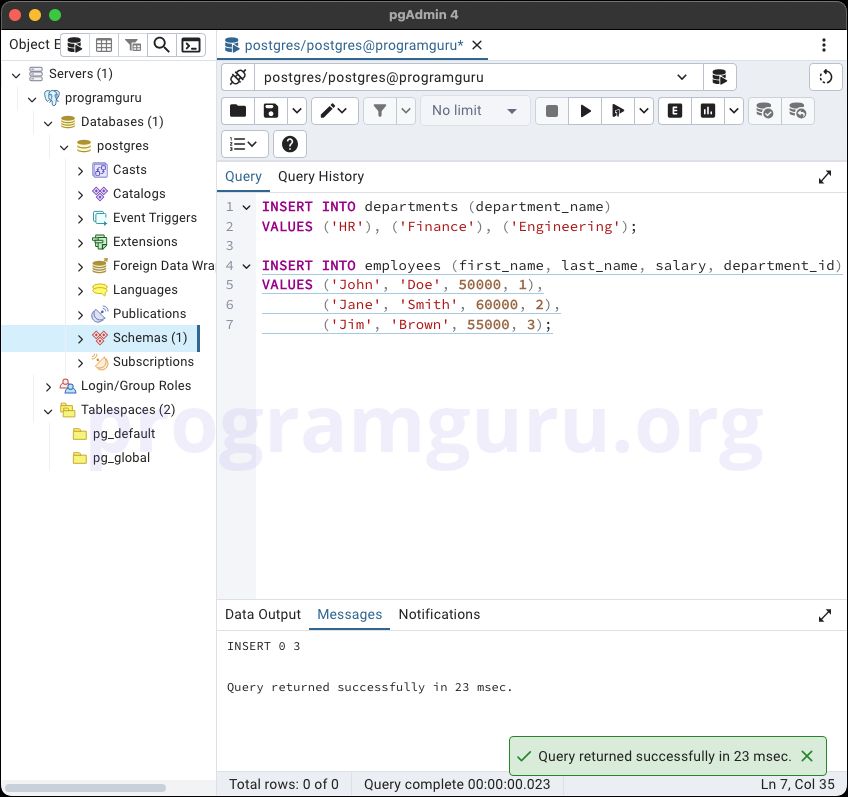The width and height of the screenshot is (848, 797).
Task: Fold the code block at line 1
Action: tap(247, 207)
